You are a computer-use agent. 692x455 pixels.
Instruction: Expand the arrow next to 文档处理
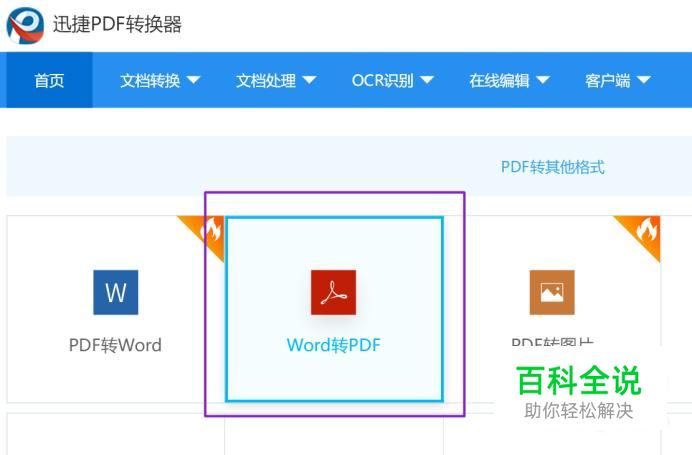(309, 80)
